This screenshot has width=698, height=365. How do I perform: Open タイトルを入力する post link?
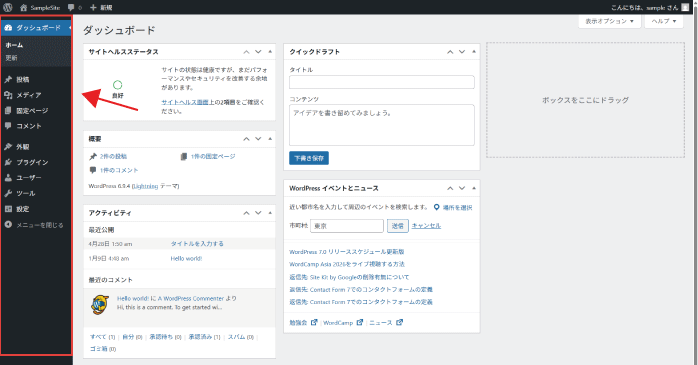pyautogui.click(x=197, y=244)
